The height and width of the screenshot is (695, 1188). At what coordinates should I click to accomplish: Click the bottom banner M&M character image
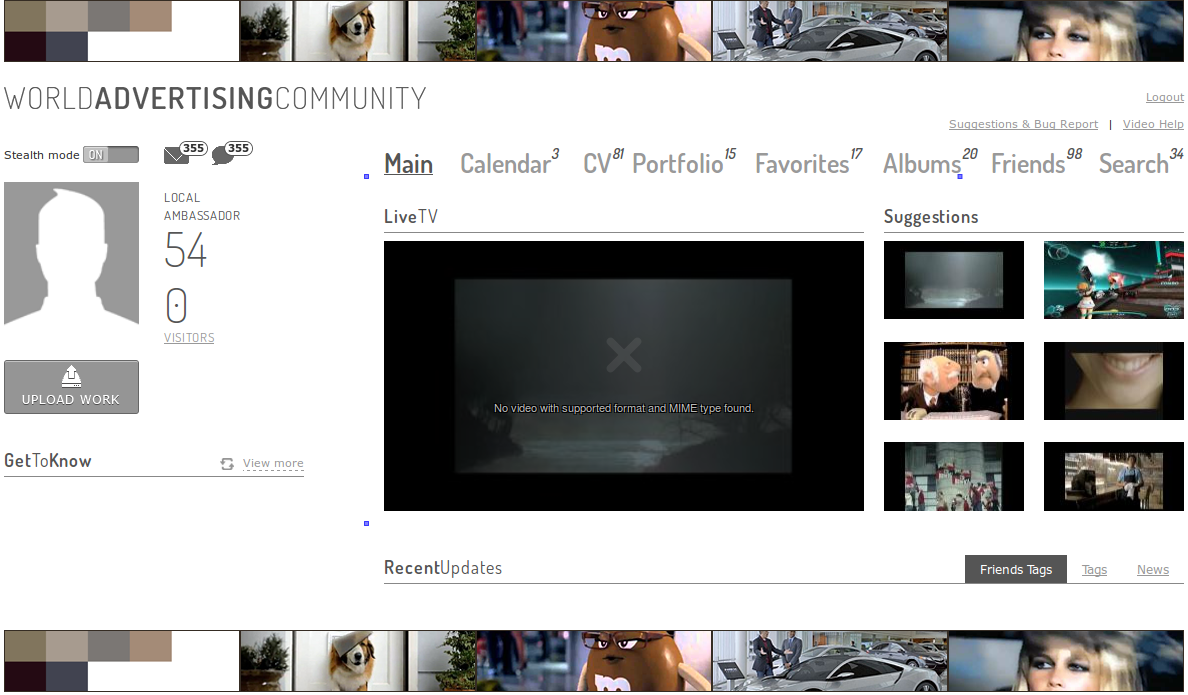coord(594,660)
